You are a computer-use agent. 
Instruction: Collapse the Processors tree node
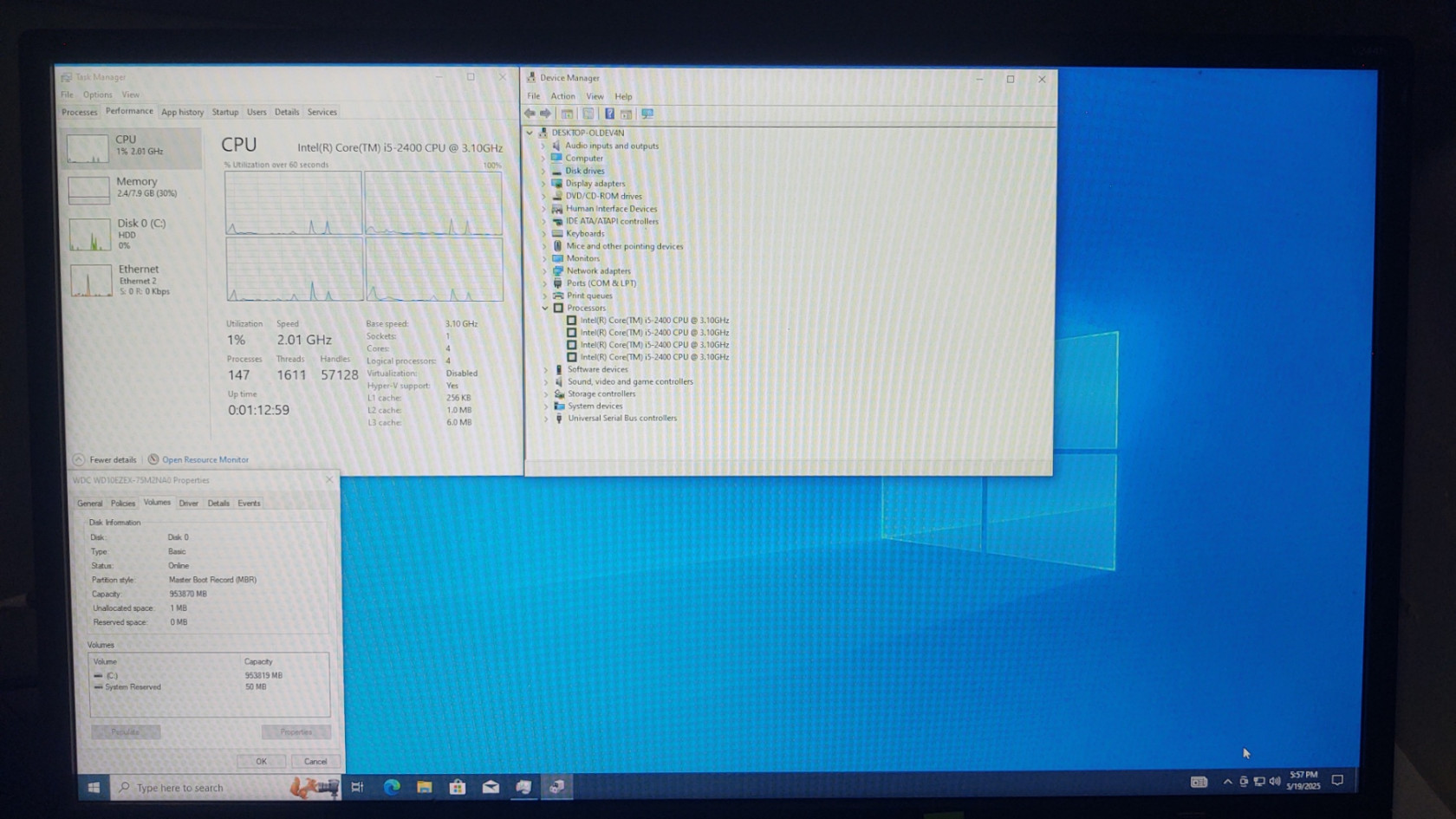tap(545, 308)
